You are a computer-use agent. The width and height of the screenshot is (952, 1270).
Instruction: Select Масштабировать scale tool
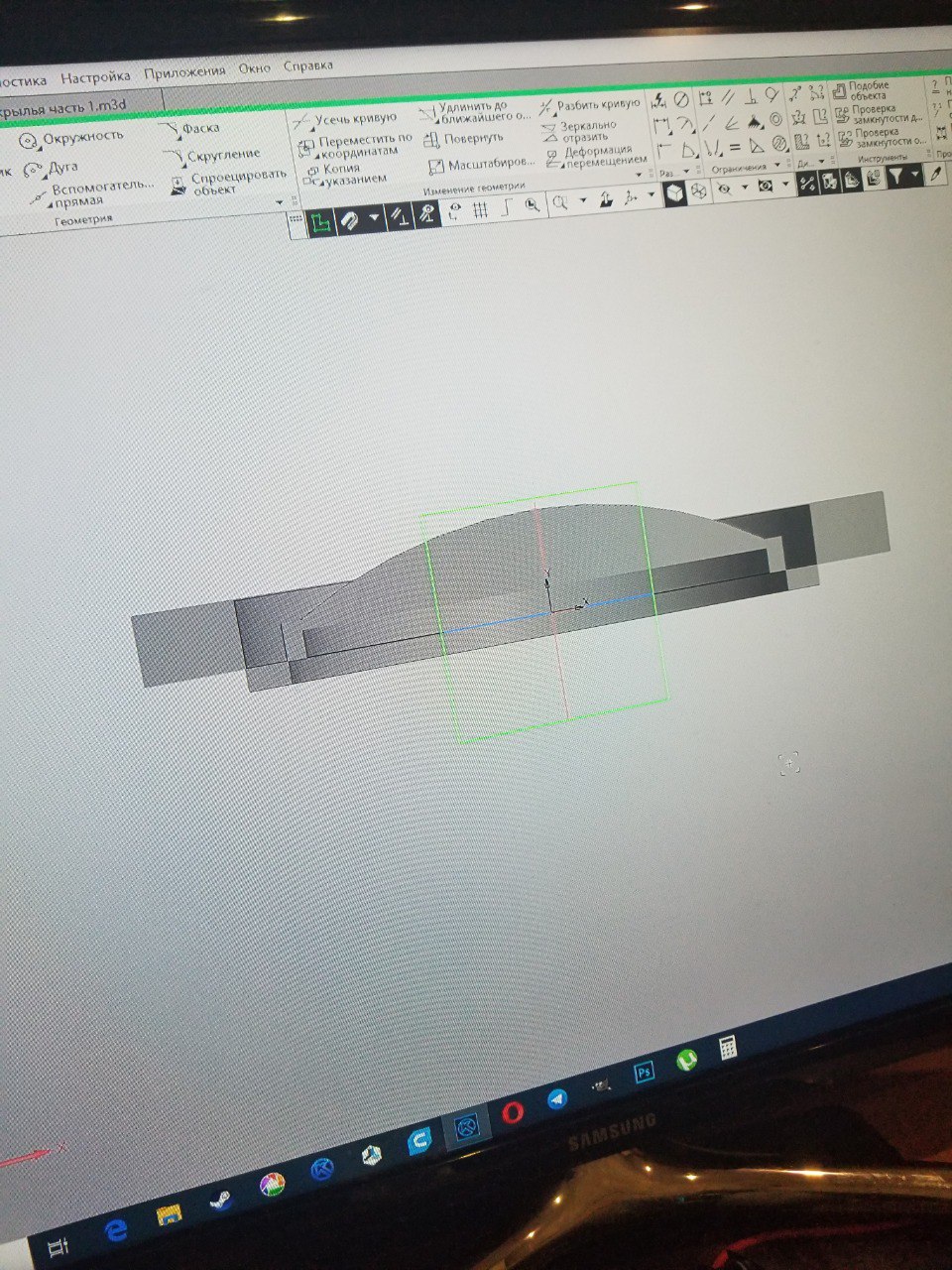coord(481,165)
